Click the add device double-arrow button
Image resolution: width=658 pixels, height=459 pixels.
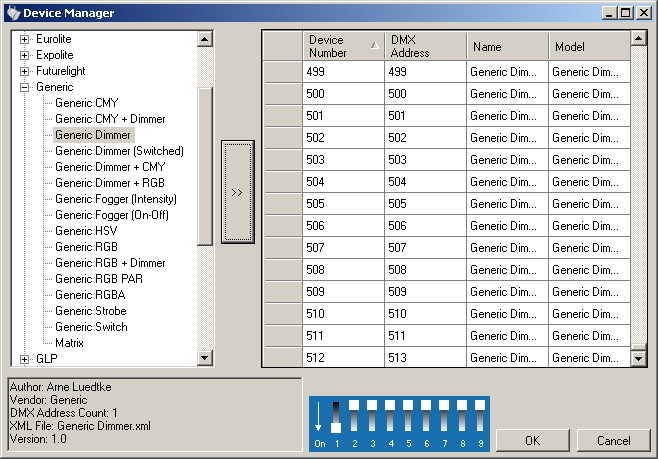(237, 192)
